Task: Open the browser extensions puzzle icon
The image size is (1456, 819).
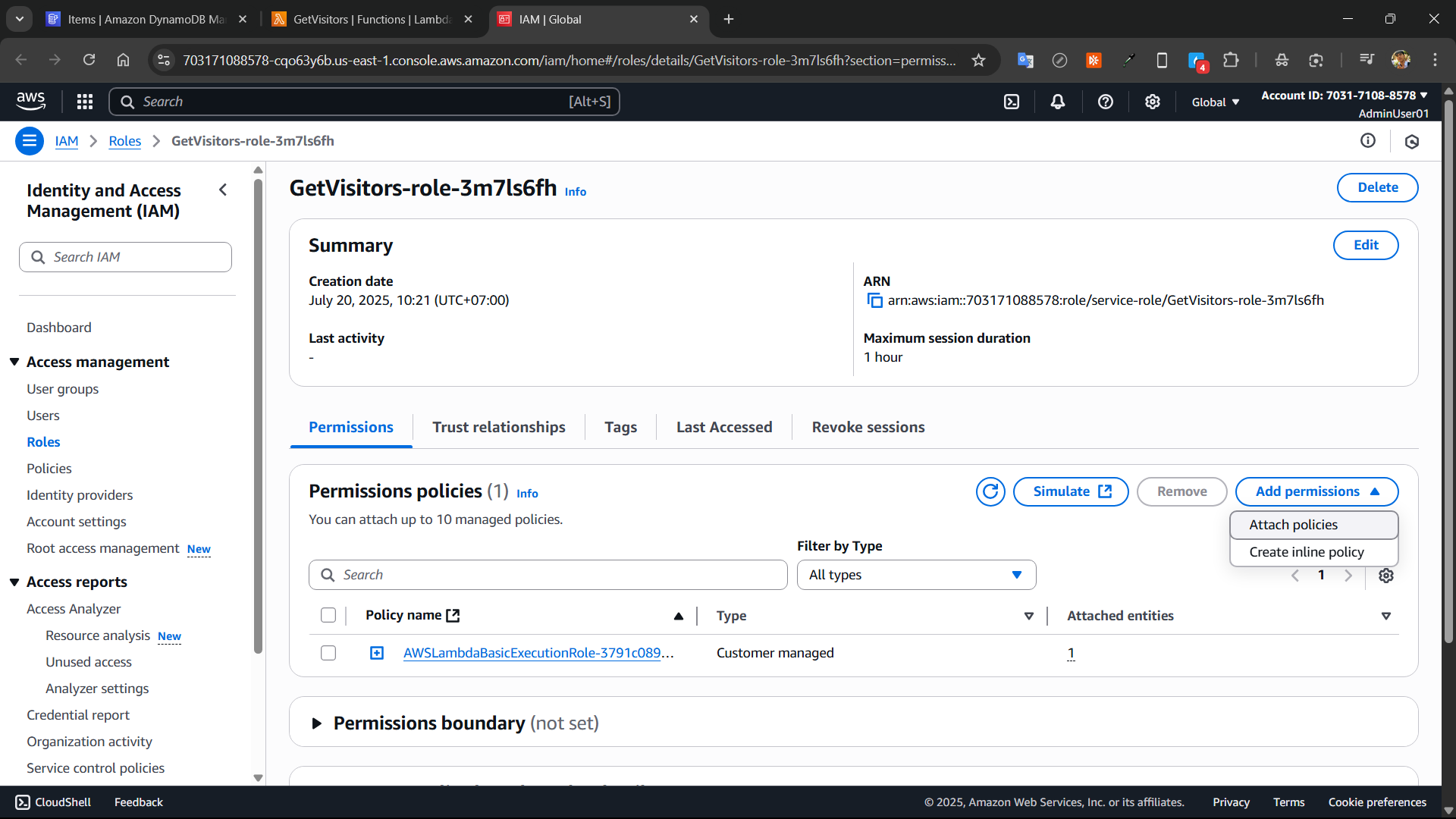Action: click(1232, 60)
